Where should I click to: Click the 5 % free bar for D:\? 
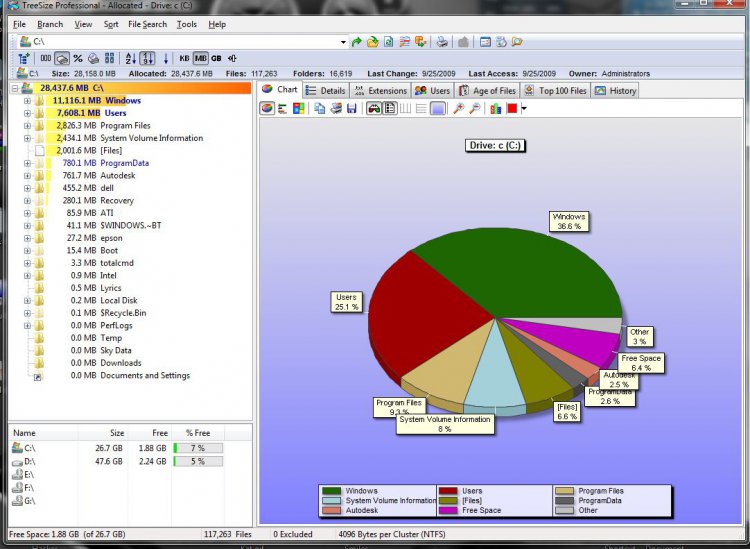(x=198, y=461)
